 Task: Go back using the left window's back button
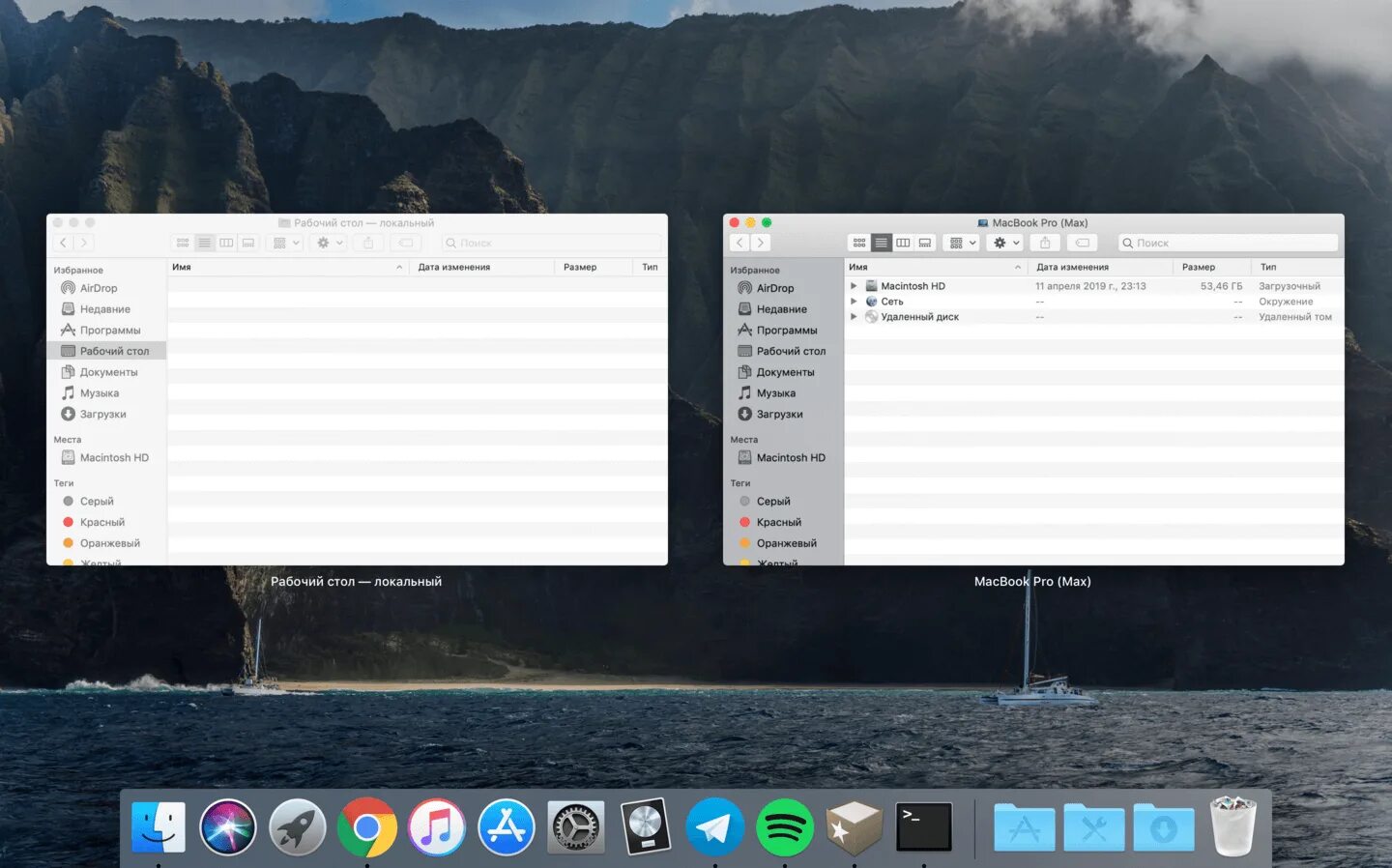62,243
